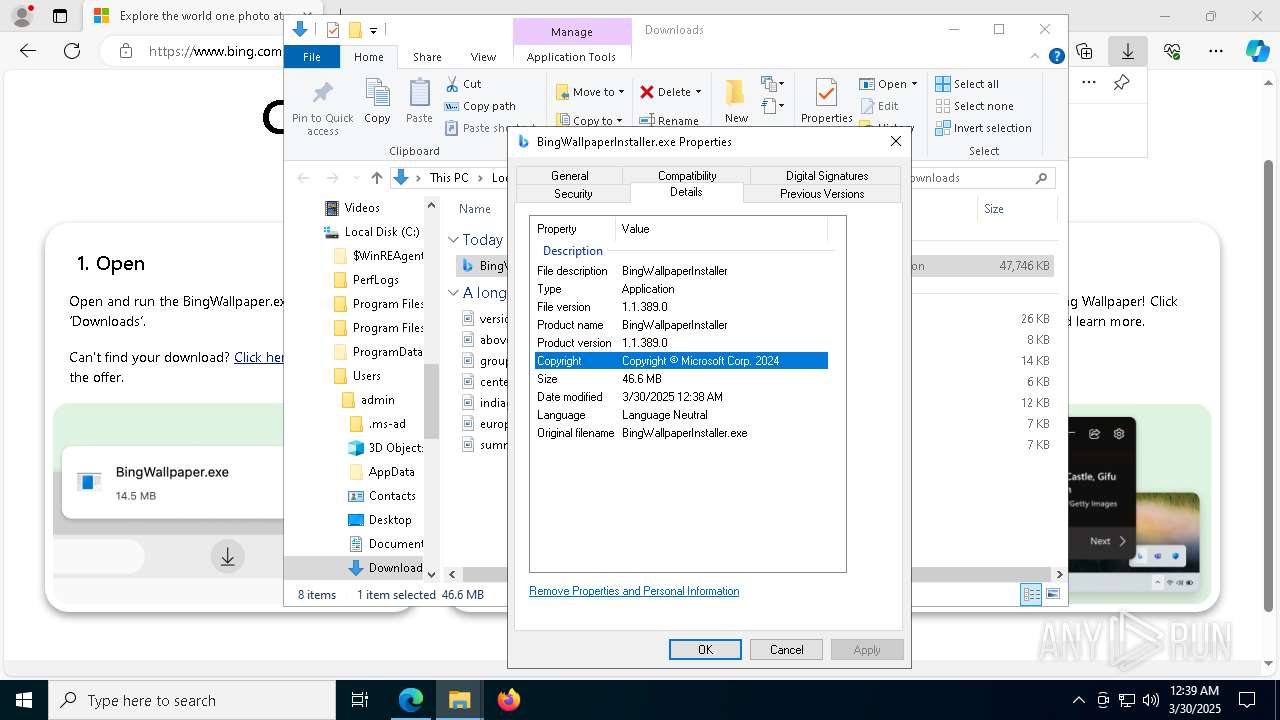Click Invert selection in the ribbon
This screenshot has height=720, width=1280.
(983, 128)
